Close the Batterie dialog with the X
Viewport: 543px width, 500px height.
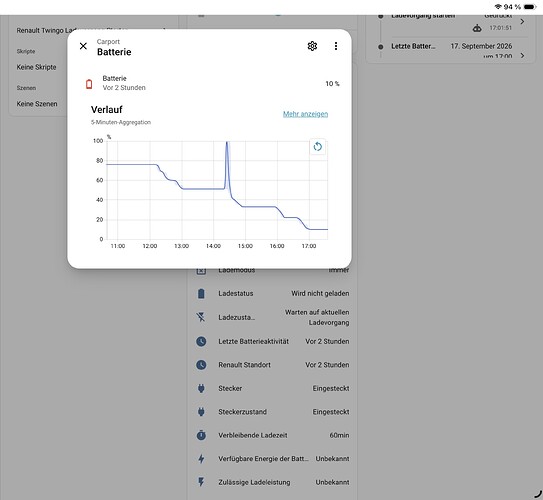click(x=83, y=46)
